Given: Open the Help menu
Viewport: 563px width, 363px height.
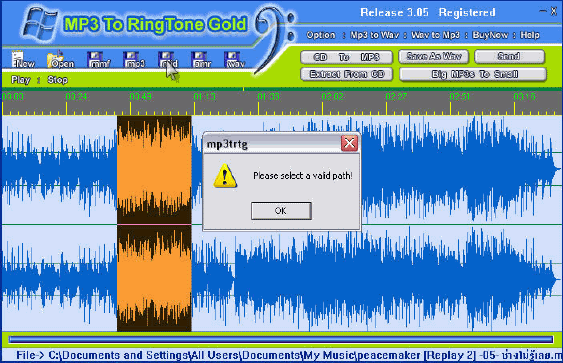Looking at the screenshot, I should click(x=530, y=35).
